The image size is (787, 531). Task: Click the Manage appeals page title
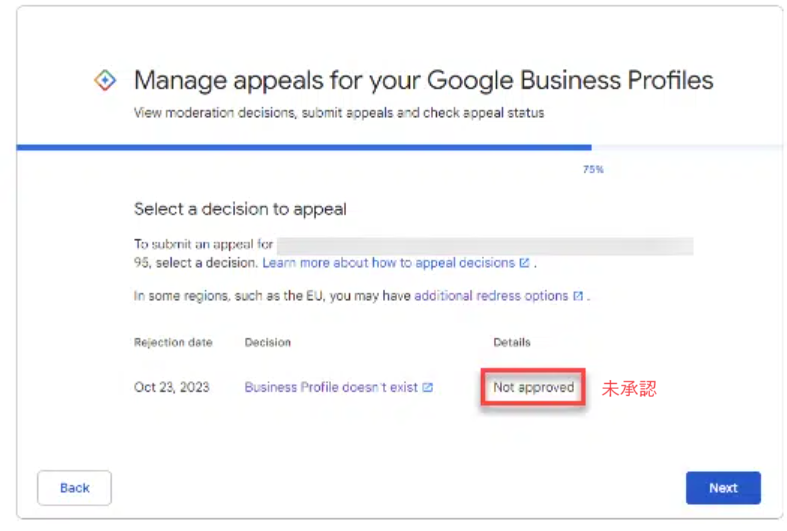point(424,80)
